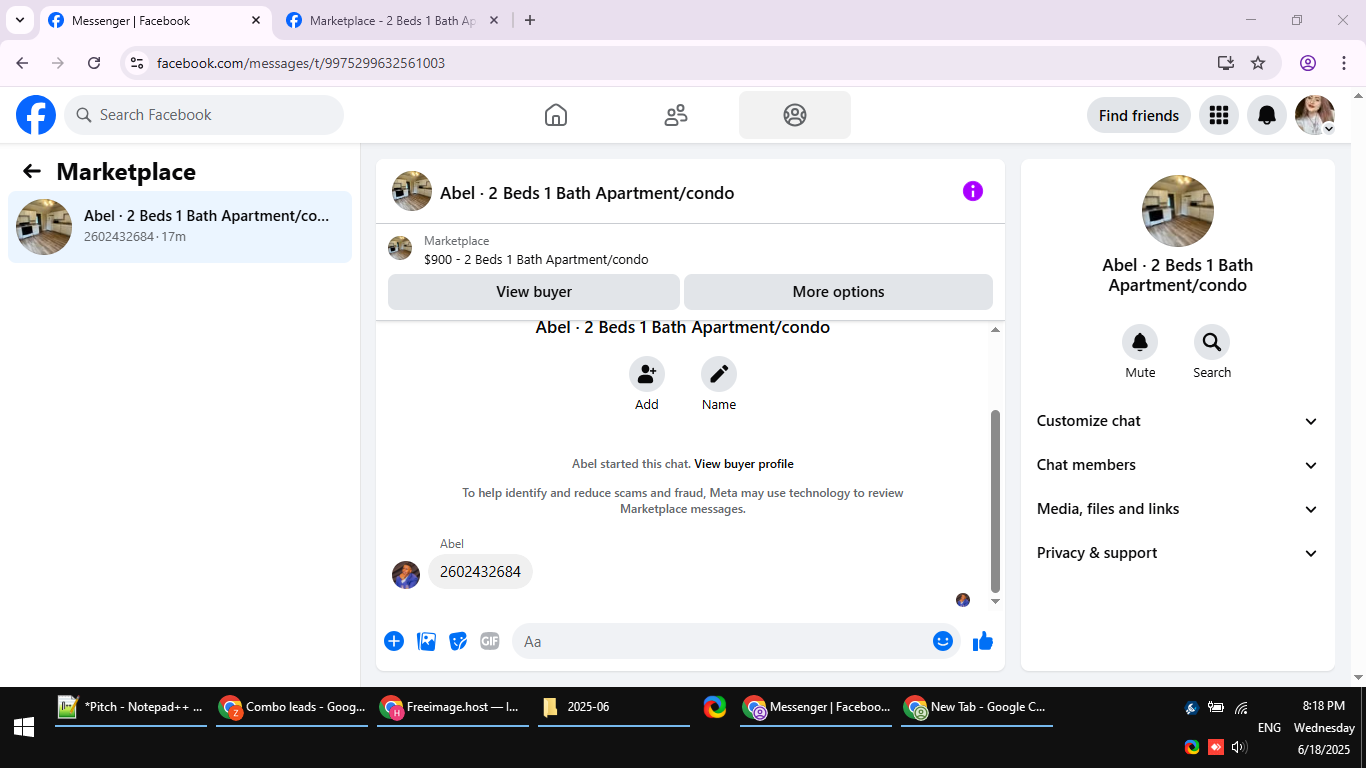This screenshot has height=768, width=1366.
Task: Open the account profile picture menu
Action: pos(1315,115)
